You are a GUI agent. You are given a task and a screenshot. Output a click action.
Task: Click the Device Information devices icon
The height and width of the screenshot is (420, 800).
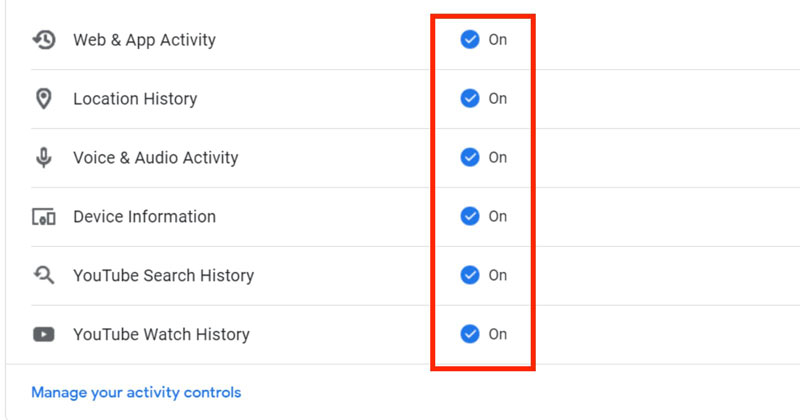(43, 217)
